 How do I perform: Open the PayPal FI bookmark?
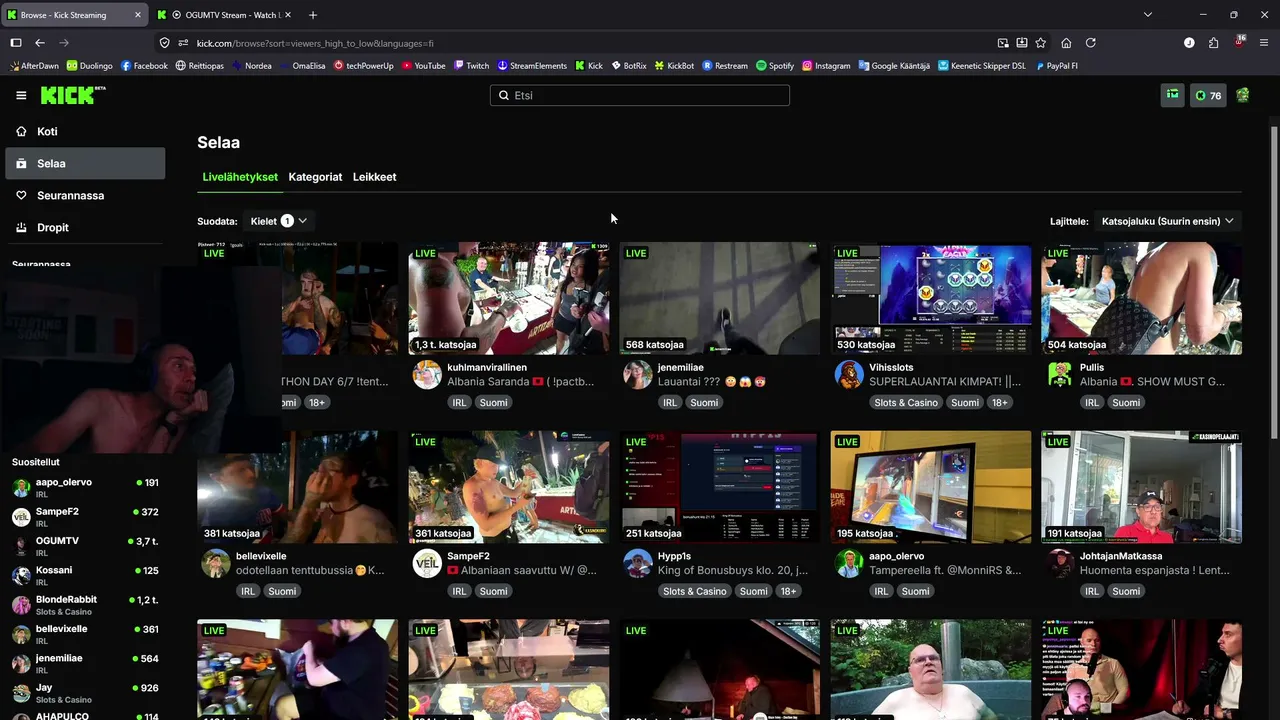[1056, 66]
